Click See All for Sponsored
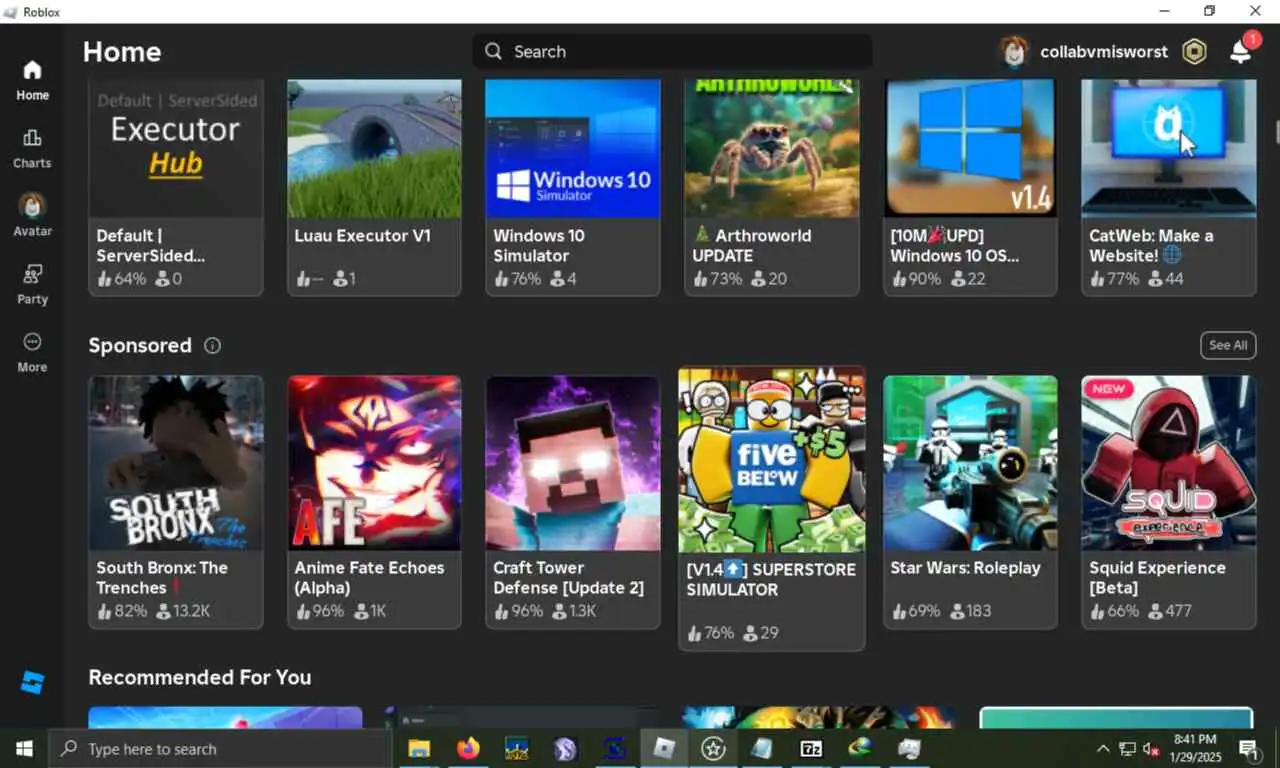 tap(1228, 345)
